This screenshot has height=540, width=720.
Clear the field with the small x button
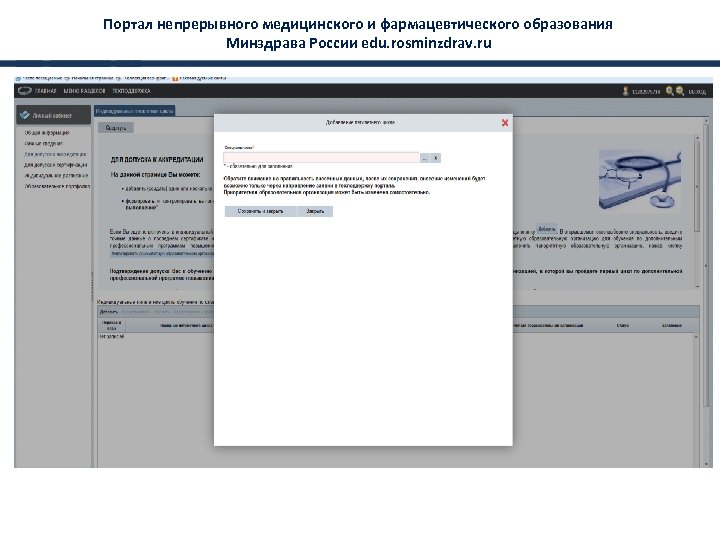pos(436,158)
